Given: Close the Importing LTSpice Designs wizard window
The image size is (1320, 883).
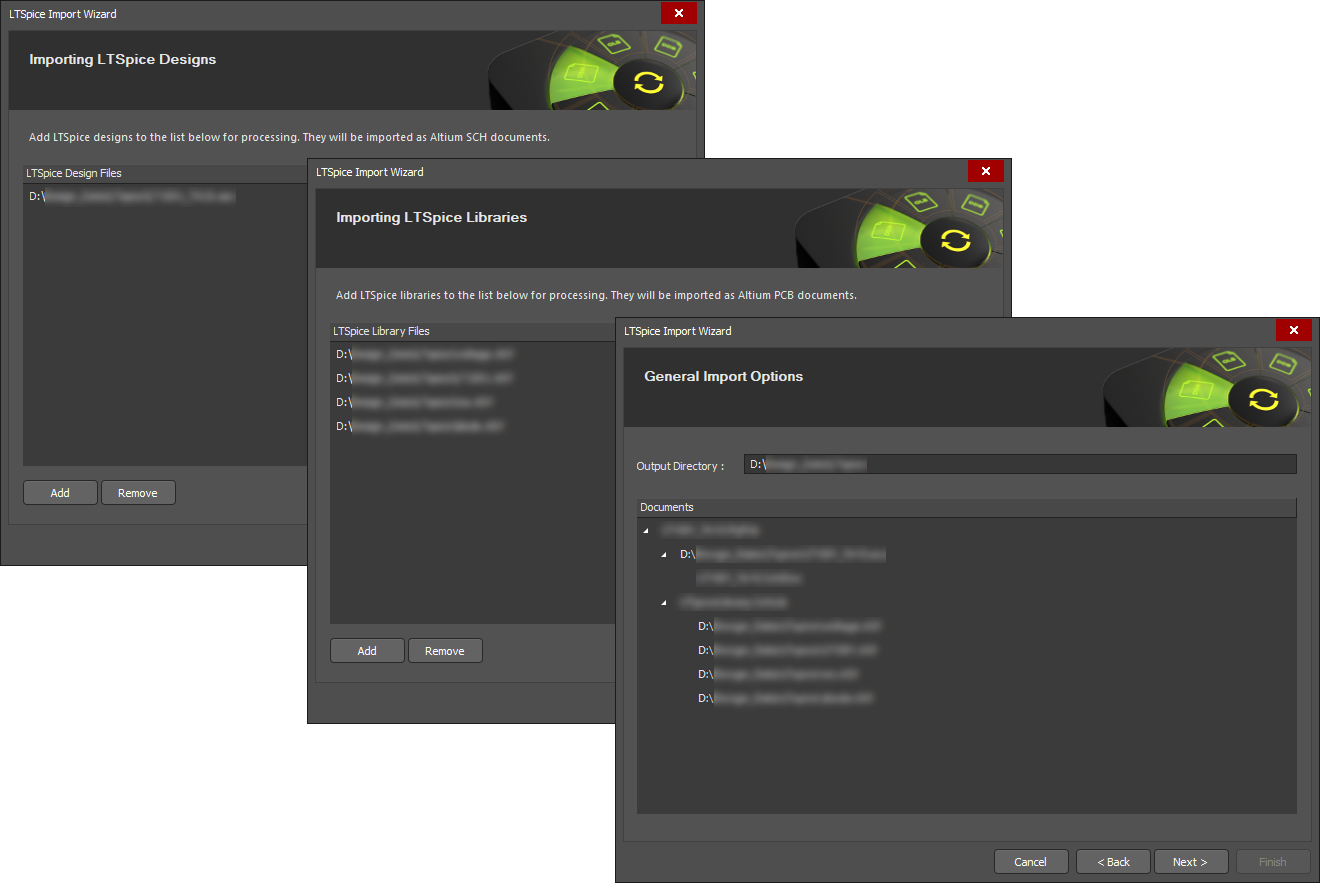Looking at the screenshot, I should (x=679, y=13).
